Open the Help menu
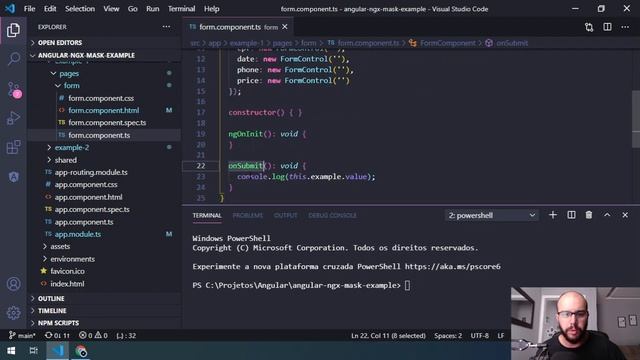 pos(211,9)
